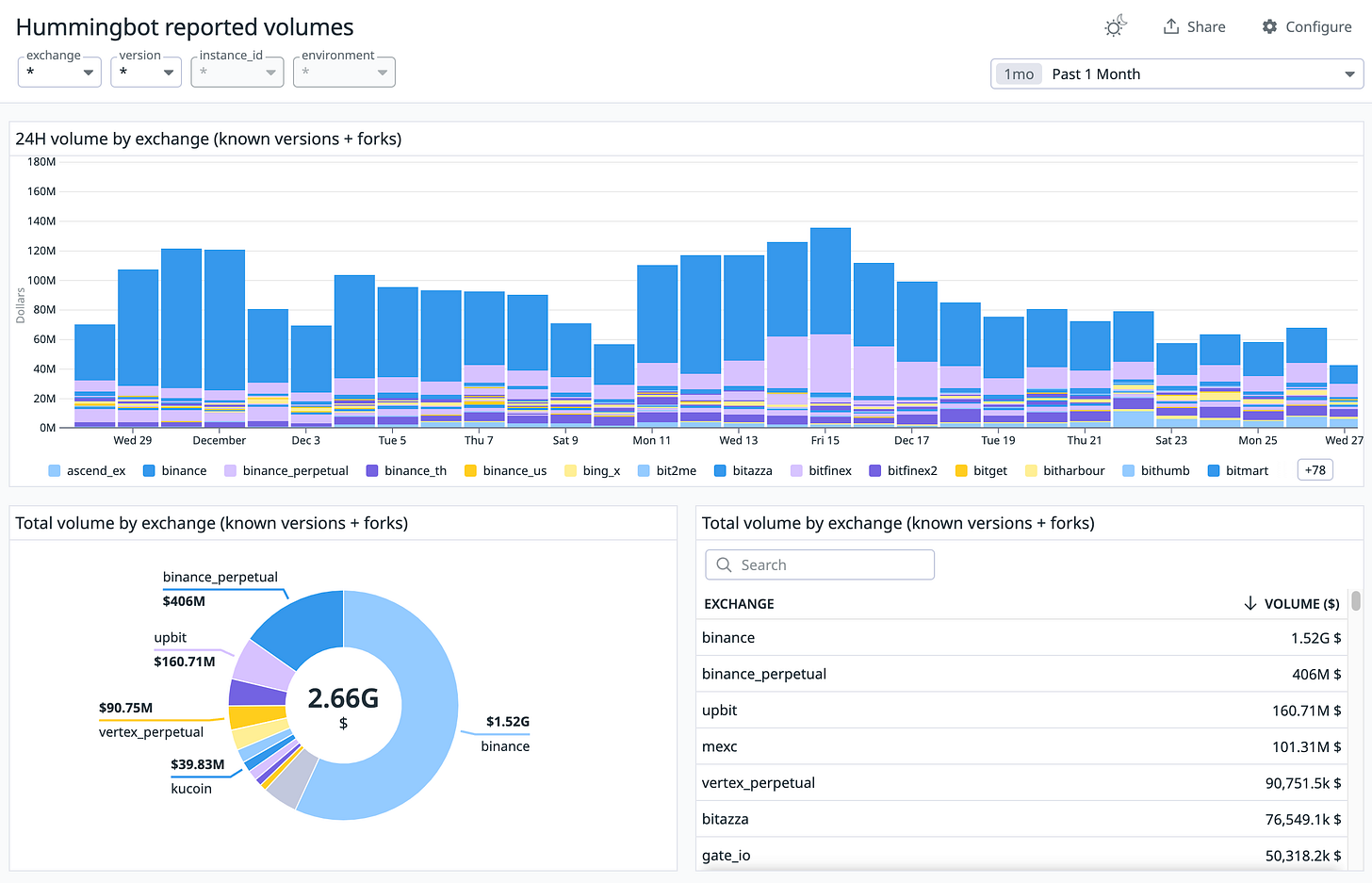Toggle binance_th series in legend

406,470
